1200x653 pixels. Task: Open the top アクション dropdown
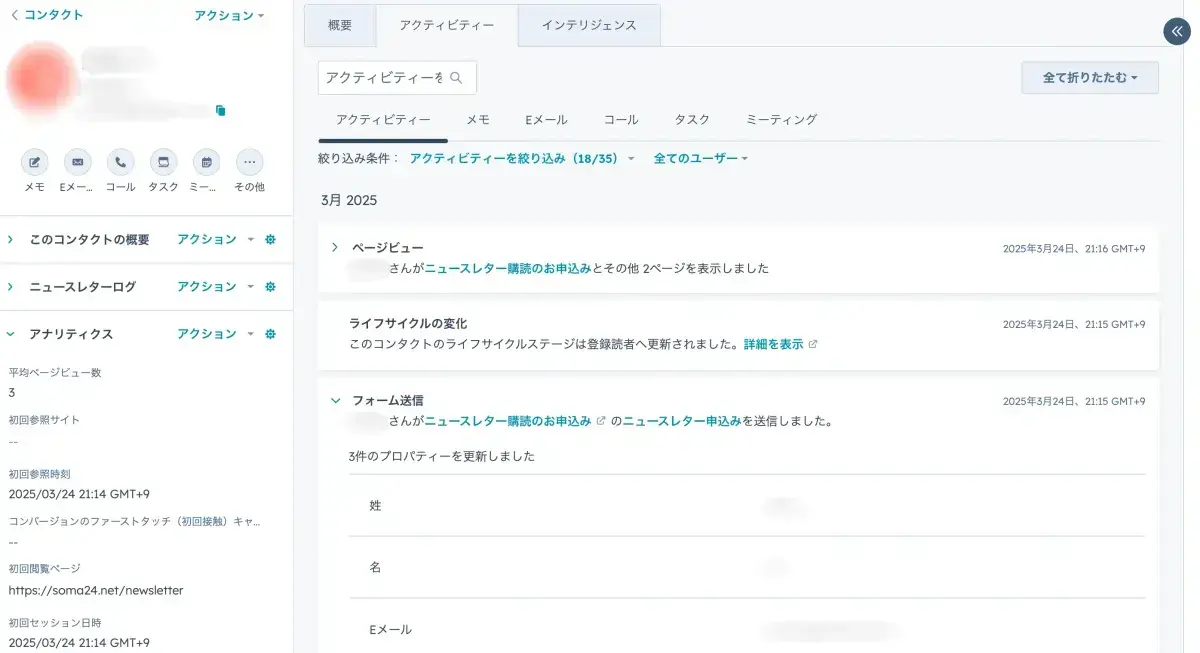tap(229, 16)
